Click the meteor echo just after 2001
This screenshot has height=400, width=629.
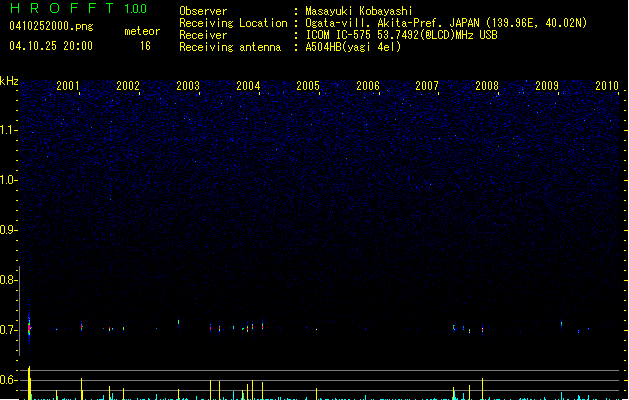[81, 327]
